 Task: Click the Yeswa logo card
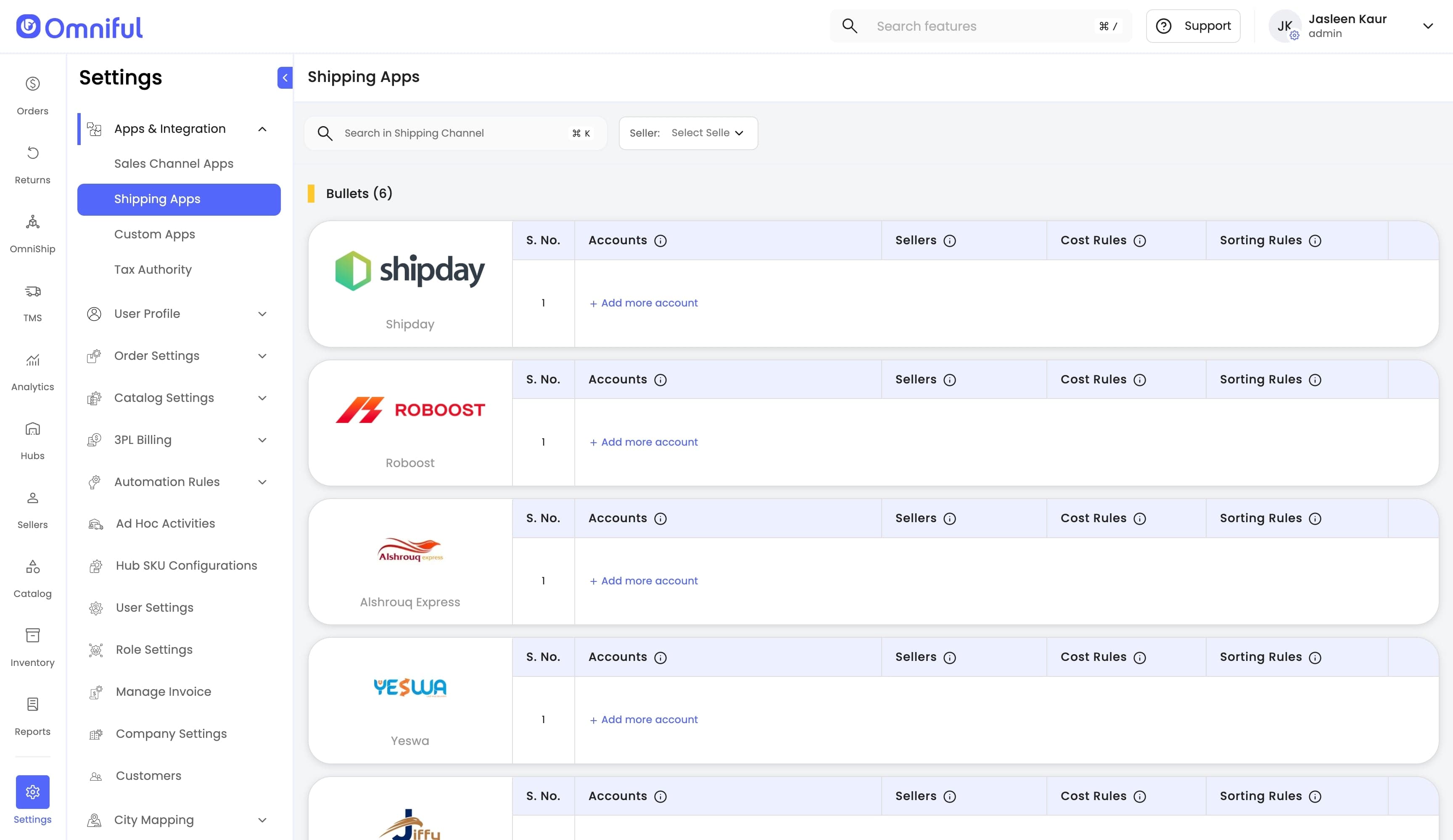coord(410,701)
